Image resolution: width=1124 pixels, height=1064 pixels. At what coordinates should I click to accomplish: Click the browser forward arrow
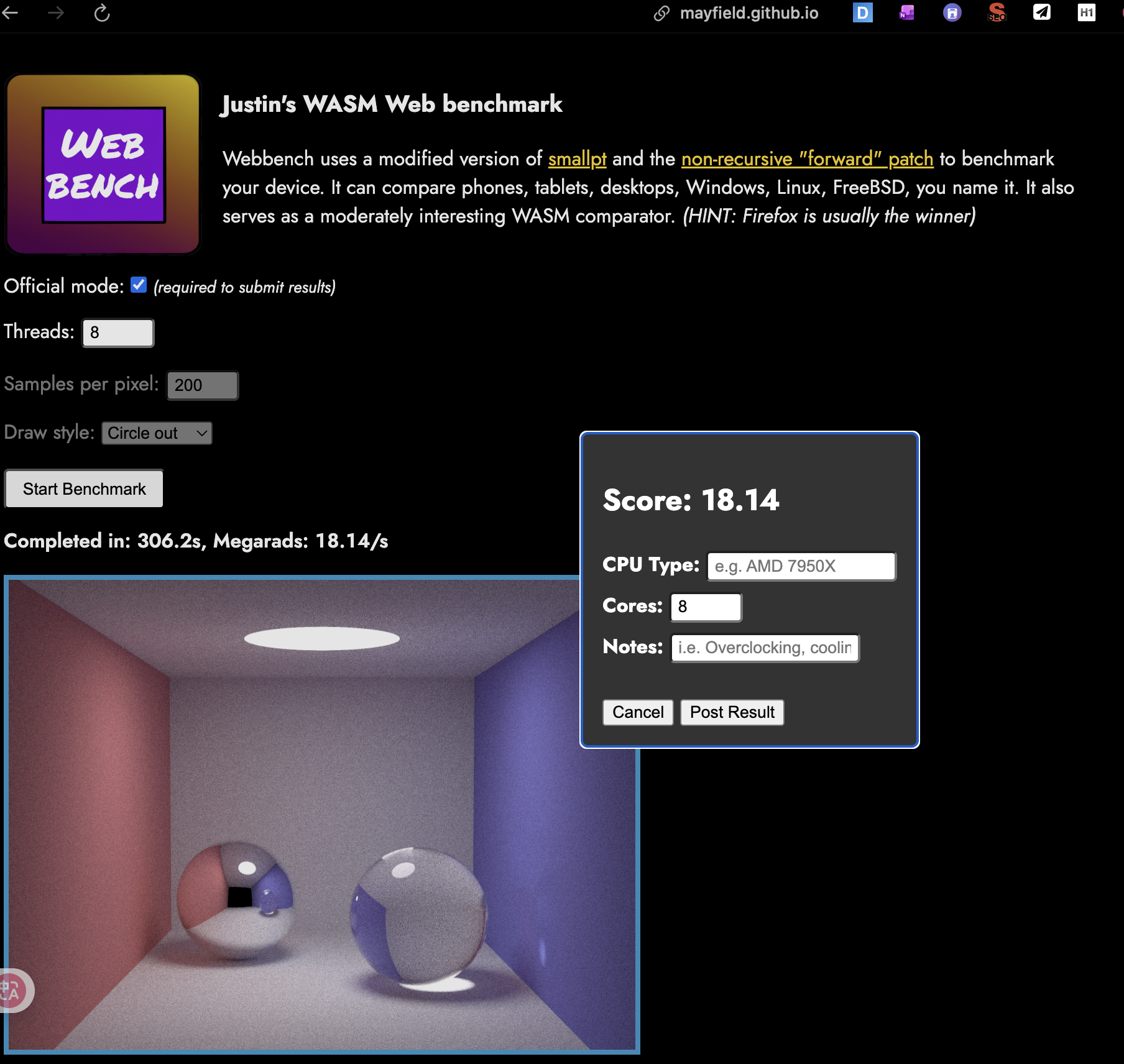pos(56,12)
